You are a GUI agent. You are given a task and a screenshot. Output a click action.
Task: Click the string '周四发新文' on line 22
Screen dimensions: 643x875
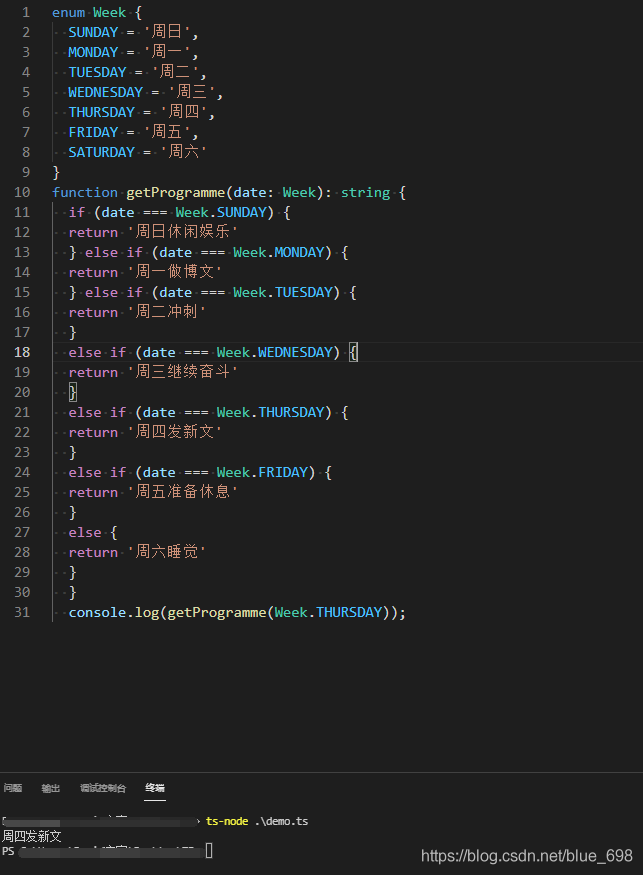click(x=175, y=431)
